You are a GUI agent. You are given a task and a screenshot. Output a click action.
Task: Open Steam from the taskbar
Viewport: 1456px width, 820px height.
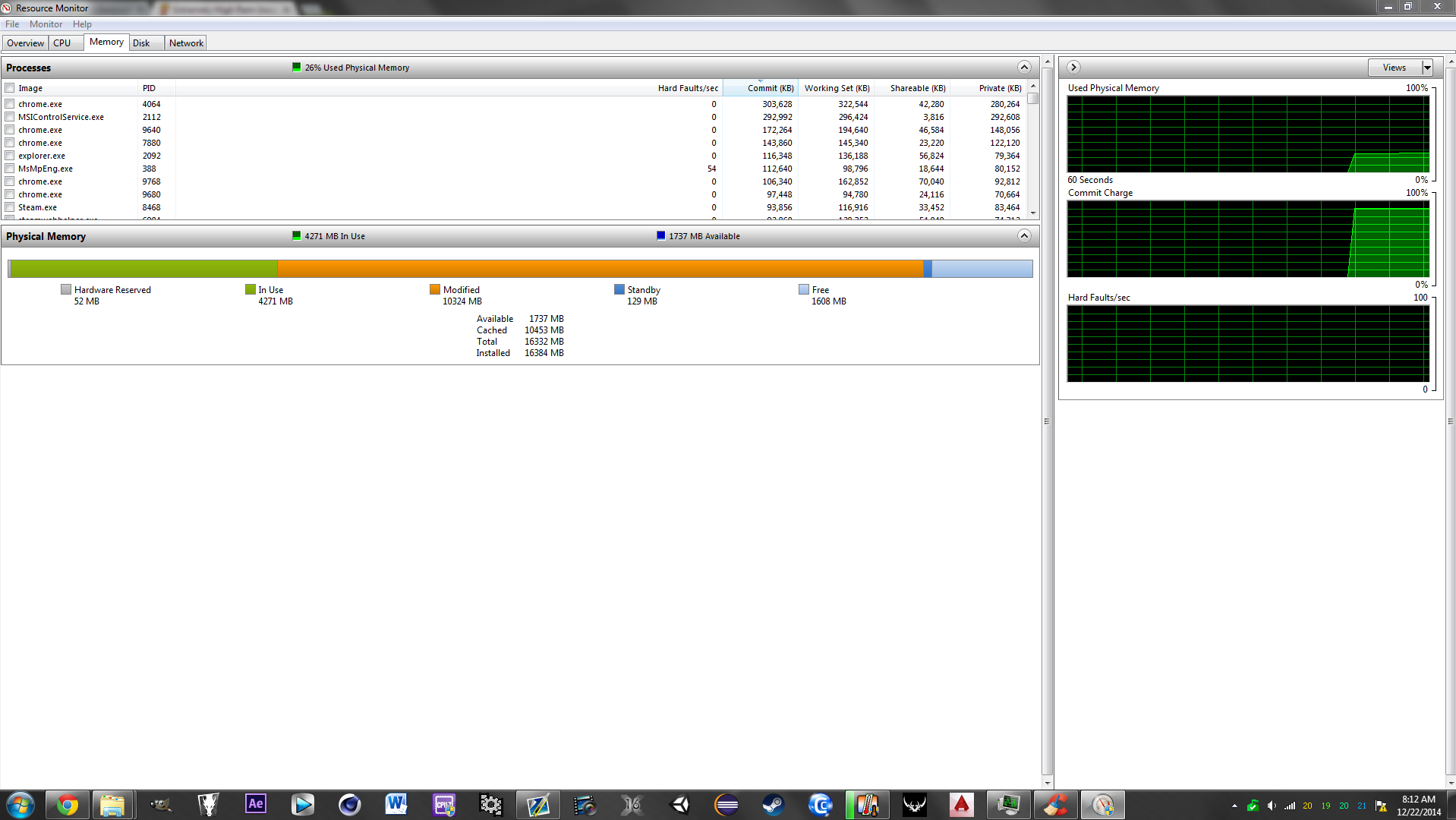[773, 805]
